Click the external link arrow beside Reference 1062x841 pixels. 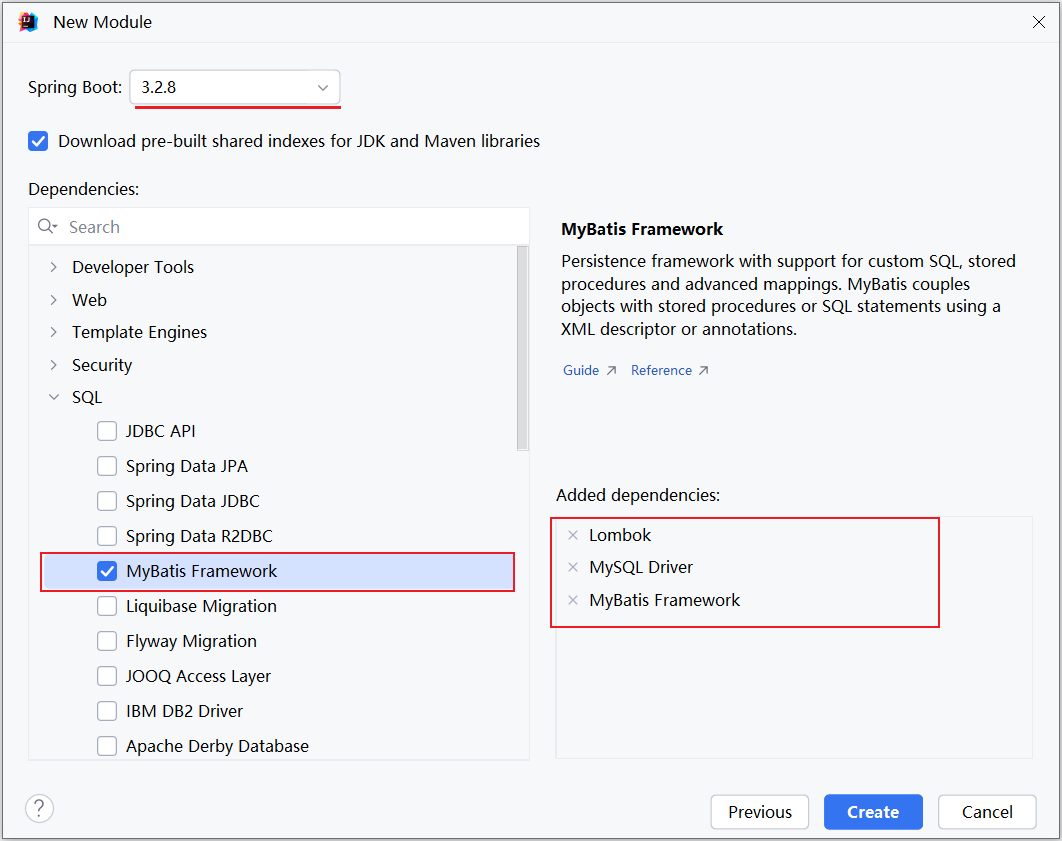tap(703, 369)
